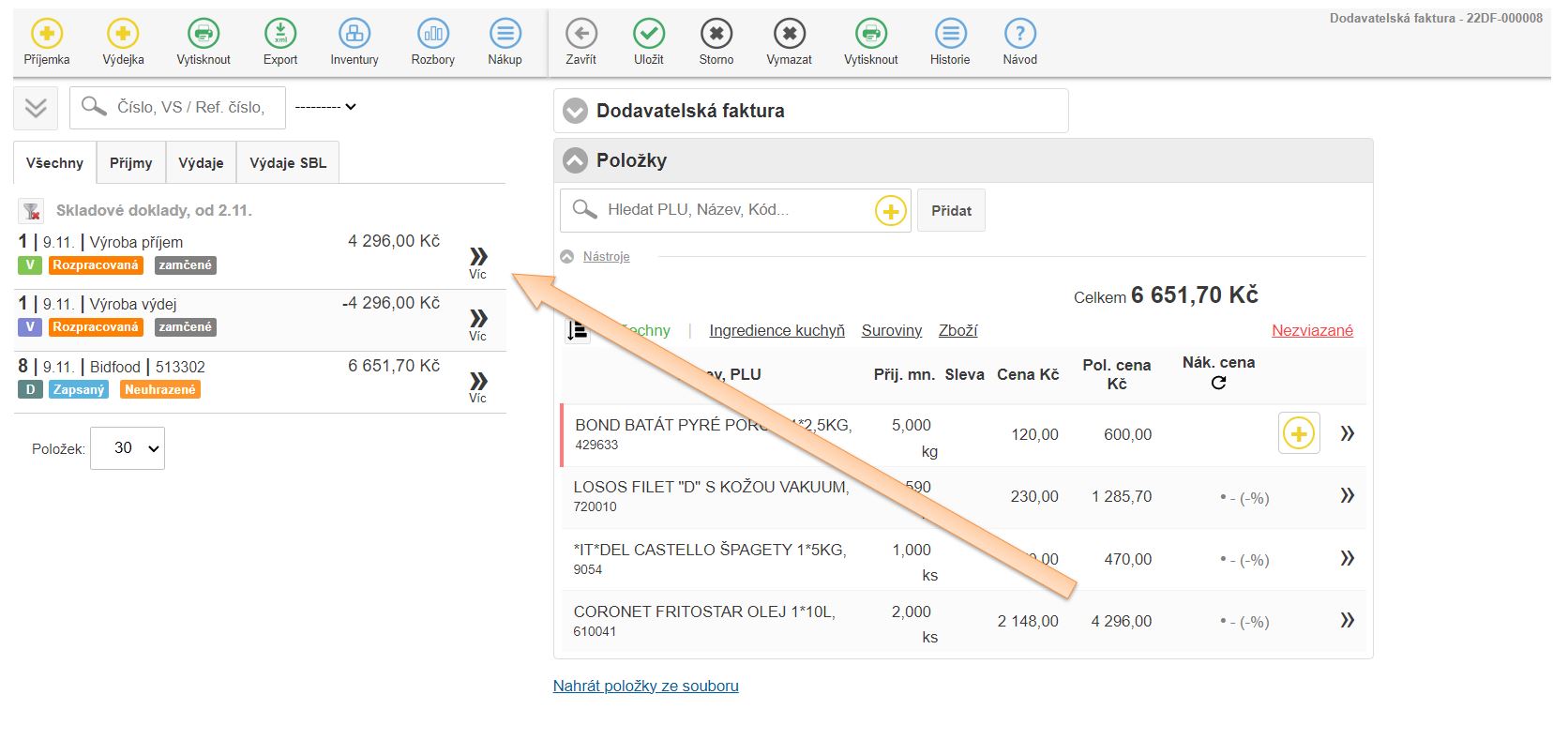Image resolution: width=1568 pixels, height=740 pixels.
Task: Select the Výdaje SBL tab
Action: click(x=288, y=163)
